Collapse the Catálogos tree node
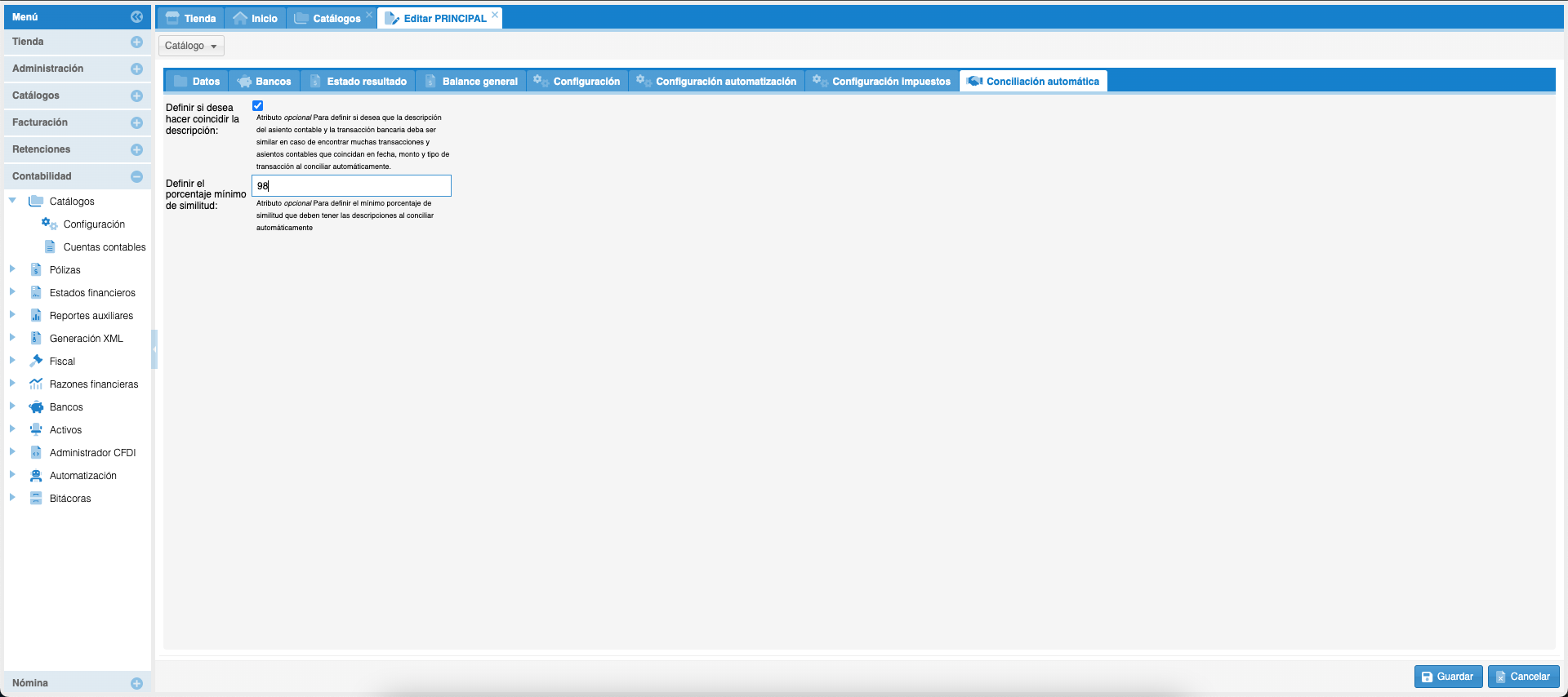The height and width of the screenshot is (697, 1568). [x=12, y=201]
